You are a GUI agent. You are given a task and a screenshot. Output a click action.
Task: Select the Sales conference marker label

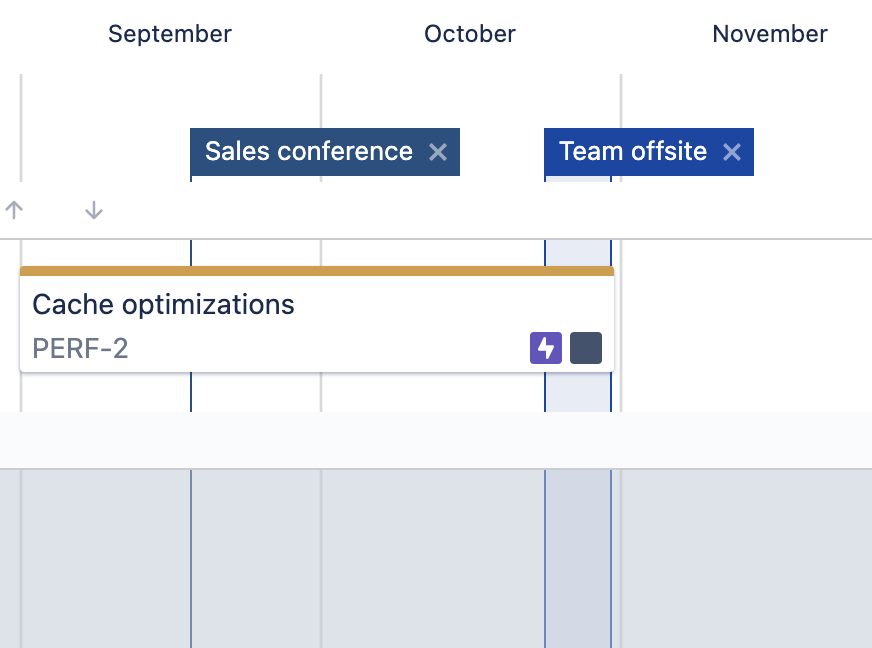tap(309, 152)
